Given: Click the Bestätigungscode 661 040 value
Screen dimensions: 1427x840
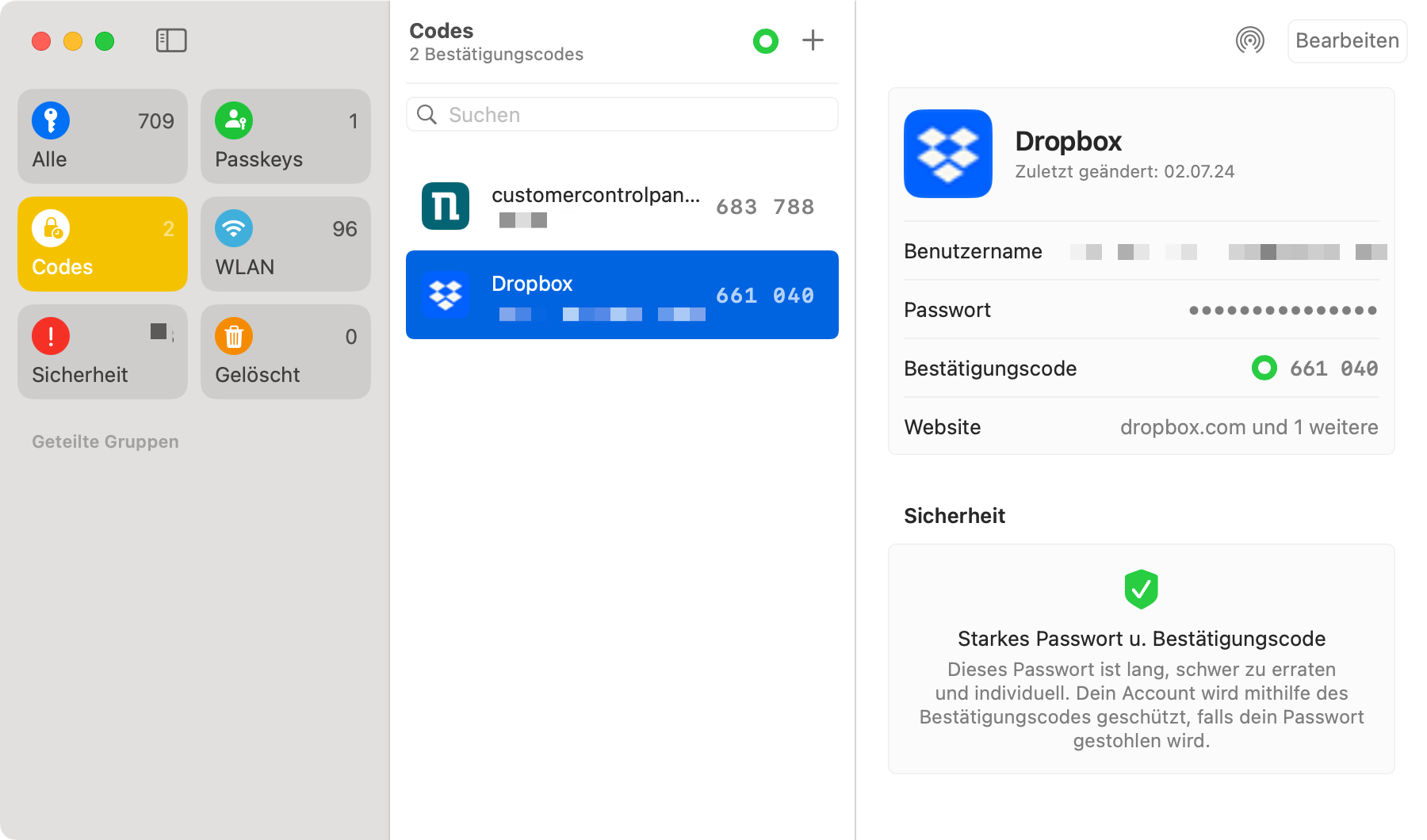Looking at the screenshot, I should pyautogui.click(x=1333, y=368).
